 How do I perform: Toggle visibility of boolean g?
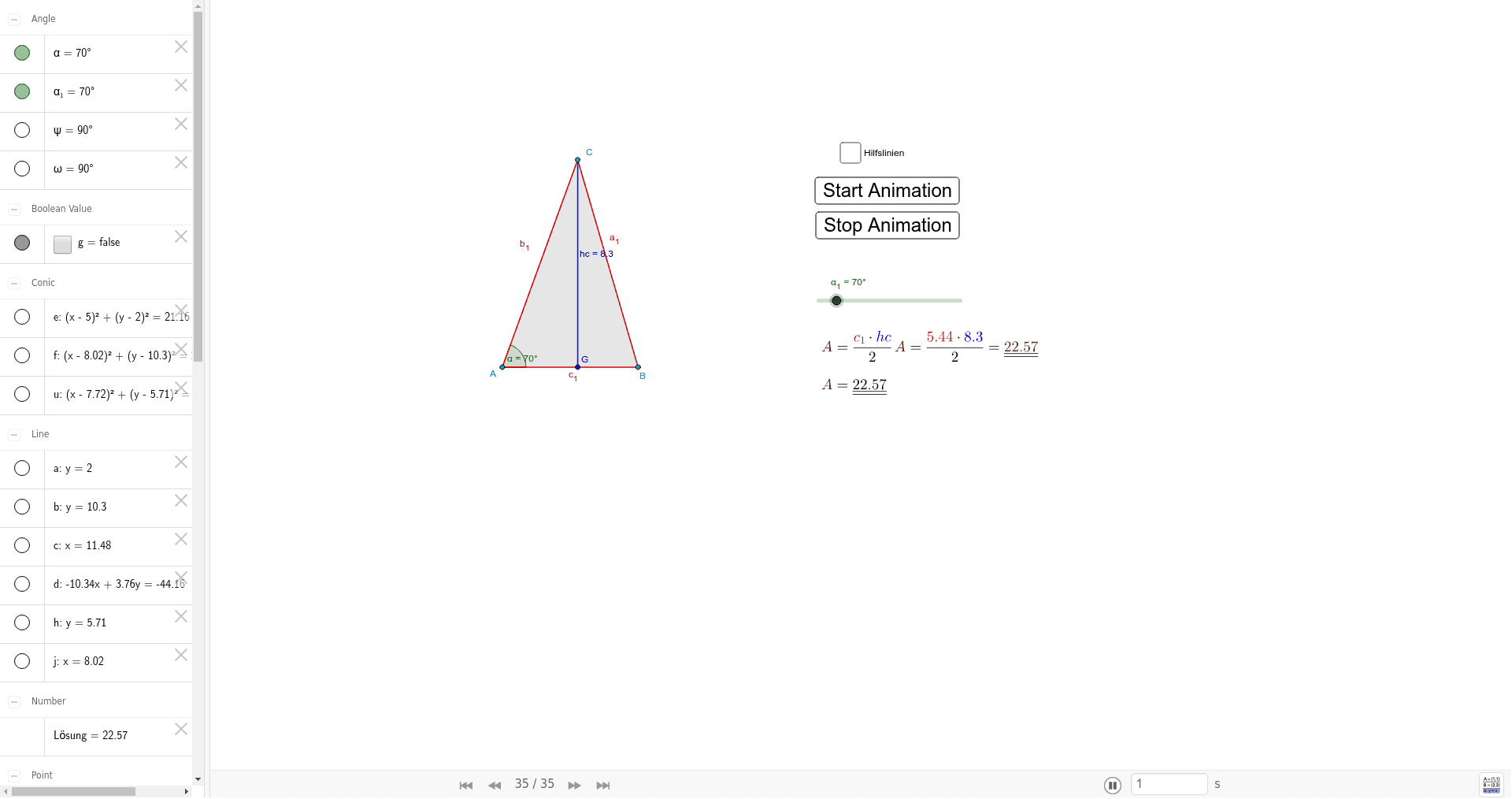(x=22, y=243)
